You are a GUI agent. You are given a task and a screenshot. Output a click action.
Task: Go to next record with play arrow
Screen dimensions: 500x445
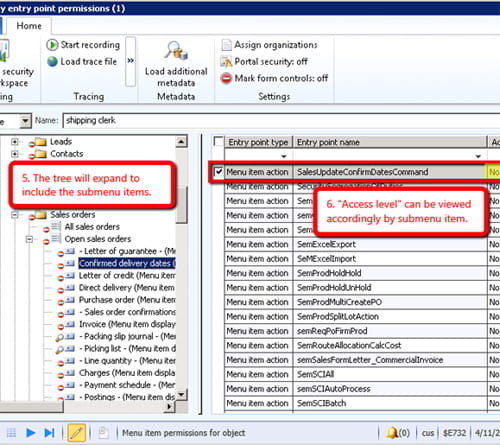click(x=31, y=433)
